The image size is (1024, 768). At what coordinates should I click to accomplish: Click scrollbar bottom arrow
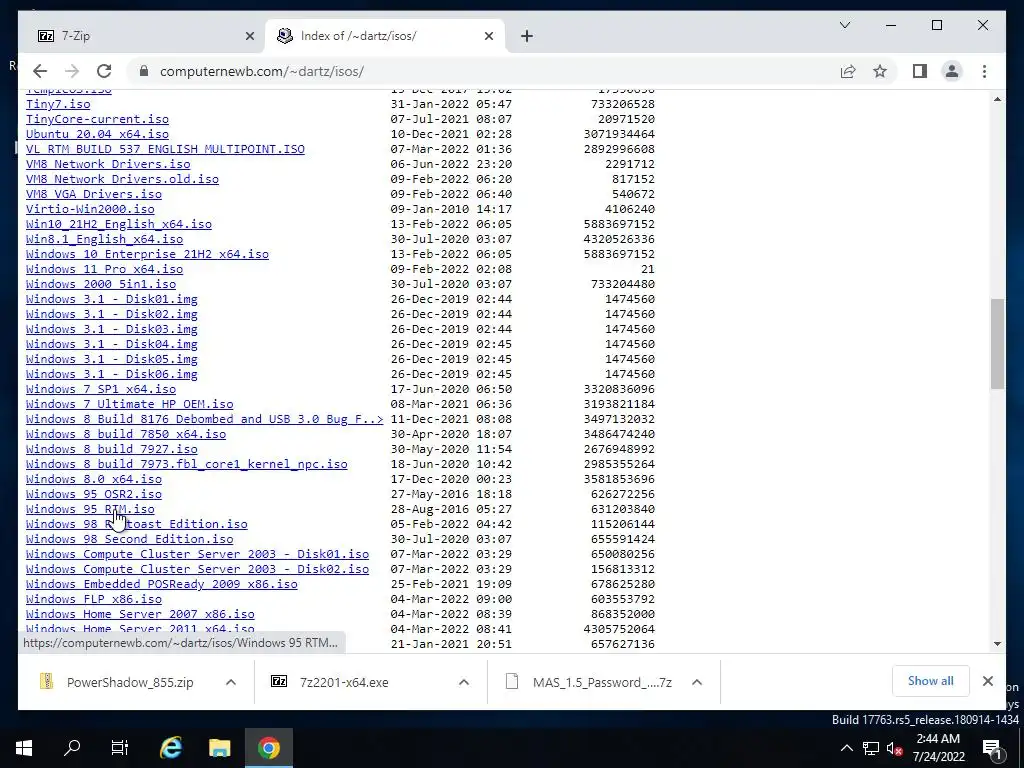pyautogui.click(x=997, y=644)
